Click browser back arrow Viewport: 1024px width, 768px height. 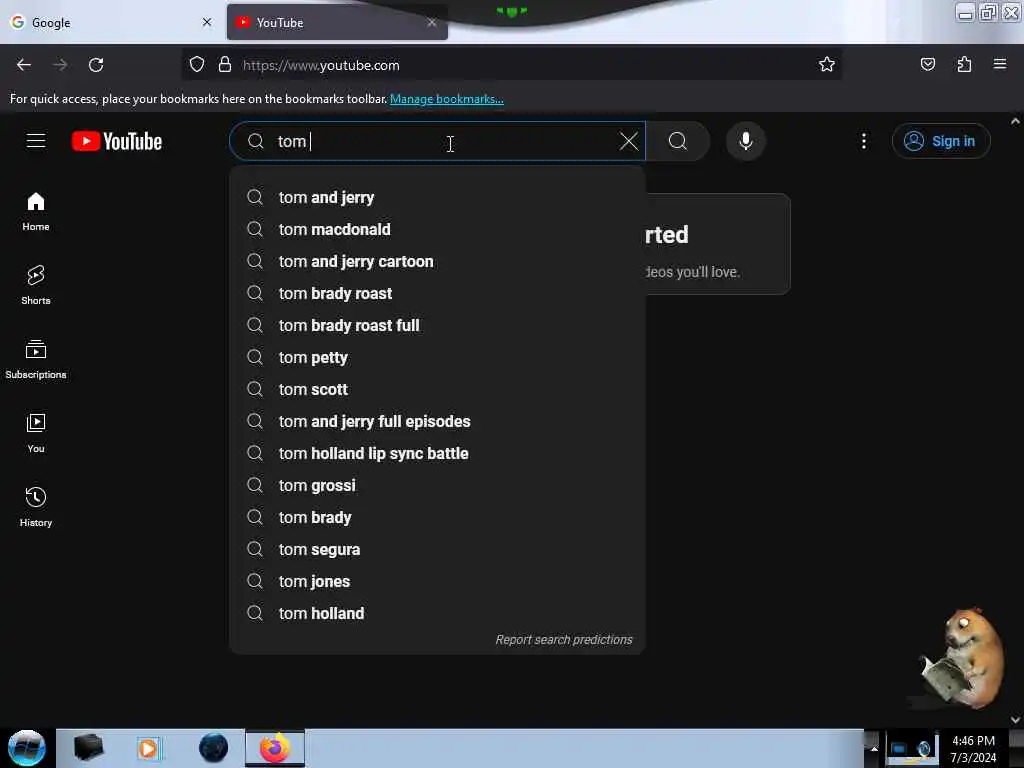tap(24, 65)
